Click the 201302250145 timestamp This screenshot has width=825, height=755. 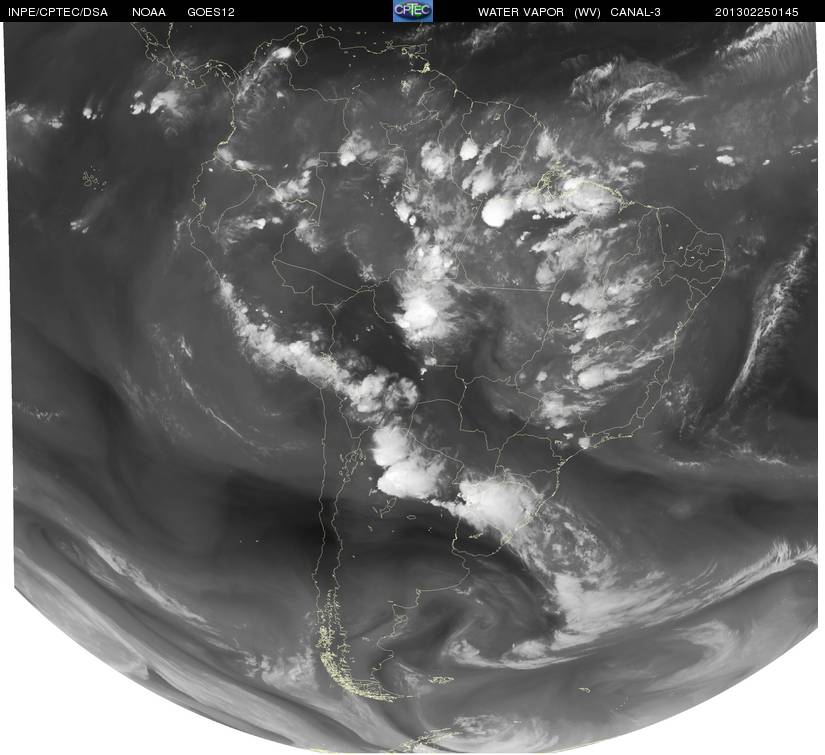757,12
